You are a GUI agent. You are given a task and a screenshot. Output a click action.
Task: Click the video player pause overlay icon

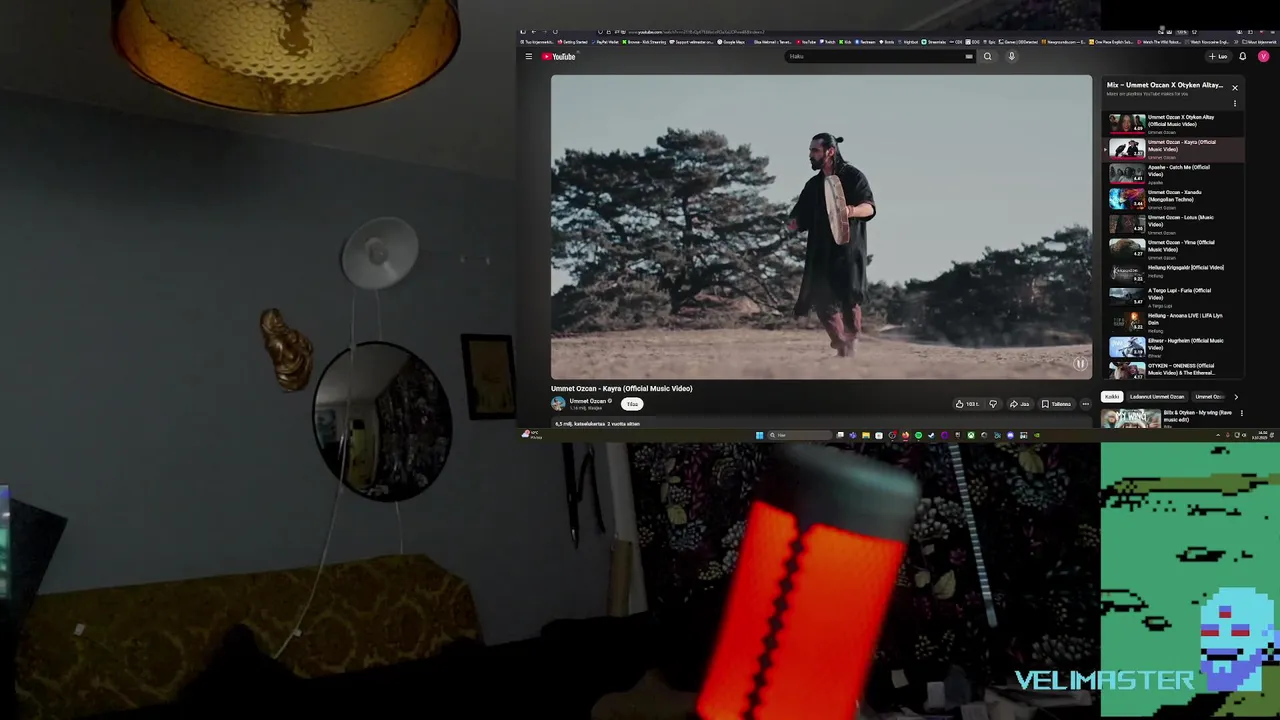(1080, 364)
